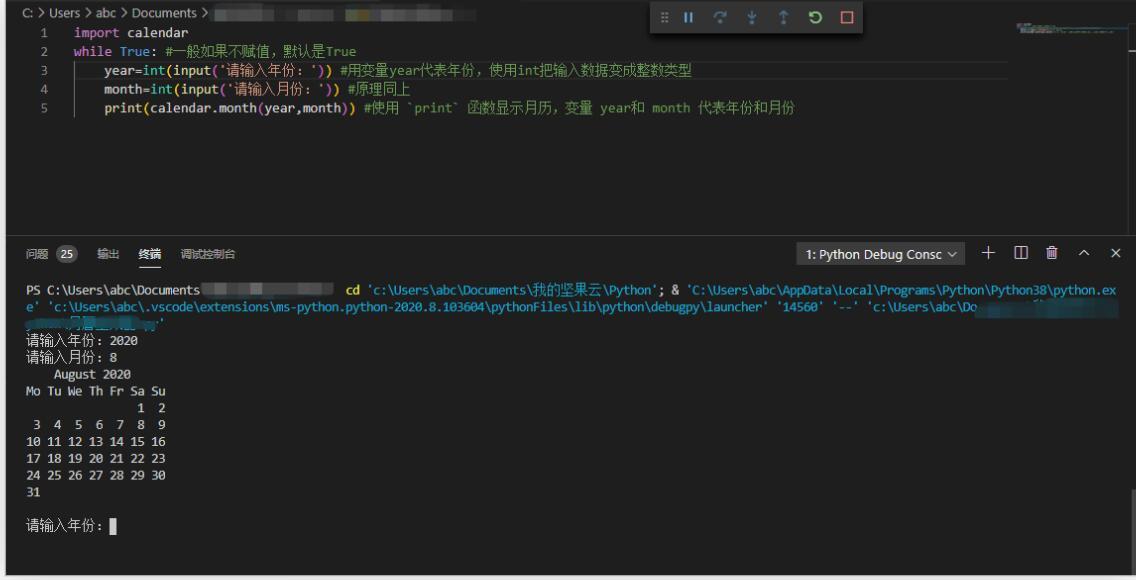Maximize the panel with the up chevron

click(1085, 253)
